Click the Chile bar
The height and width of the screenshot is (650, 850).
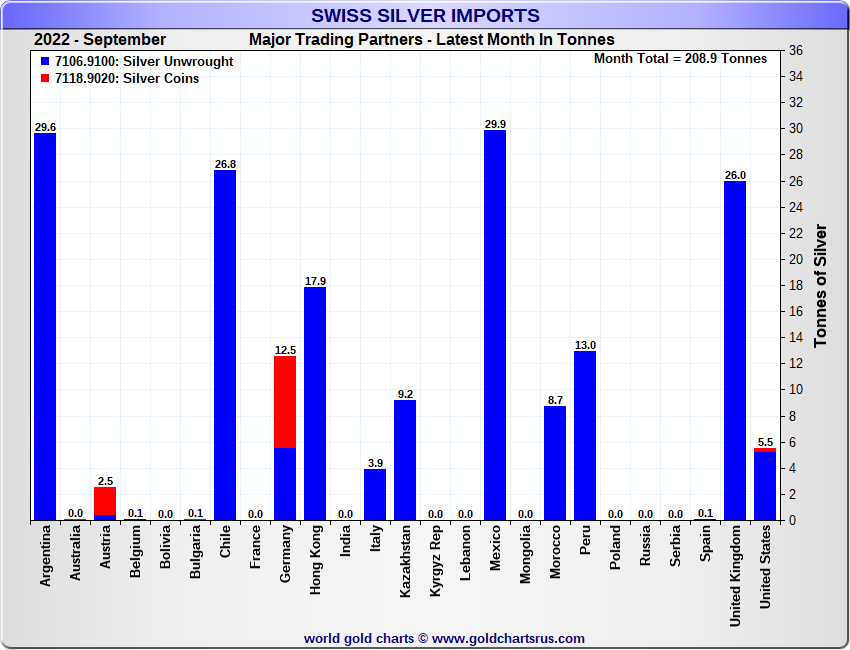click(225, 345)
